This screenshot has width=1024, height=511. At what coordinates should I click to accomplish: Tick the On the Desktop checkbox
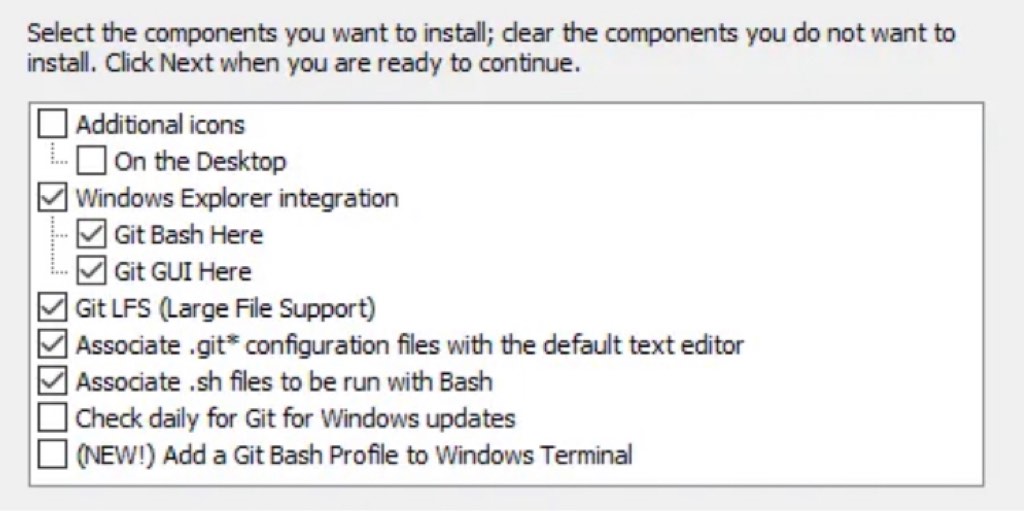click(x=91, y=161)
